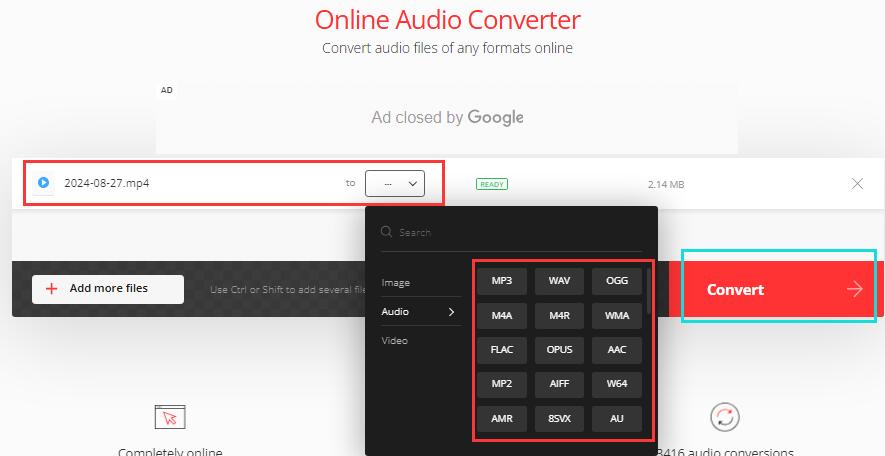Open the output format dropdown

pyautogui.click(x=395, y=183)
